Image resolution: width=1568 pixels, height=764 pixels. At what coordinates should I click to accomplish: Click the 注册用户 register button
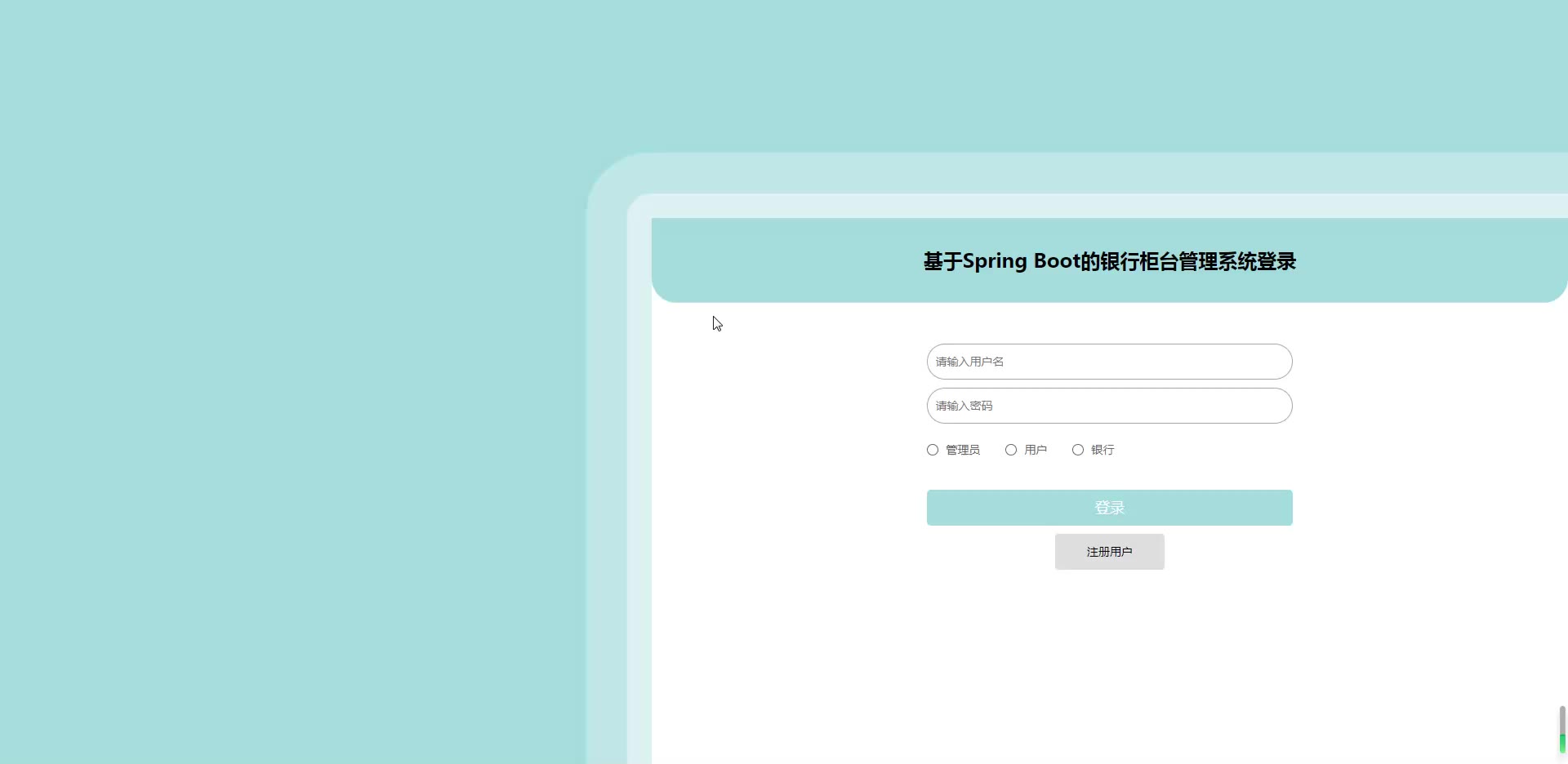(x=1109, y=552)
